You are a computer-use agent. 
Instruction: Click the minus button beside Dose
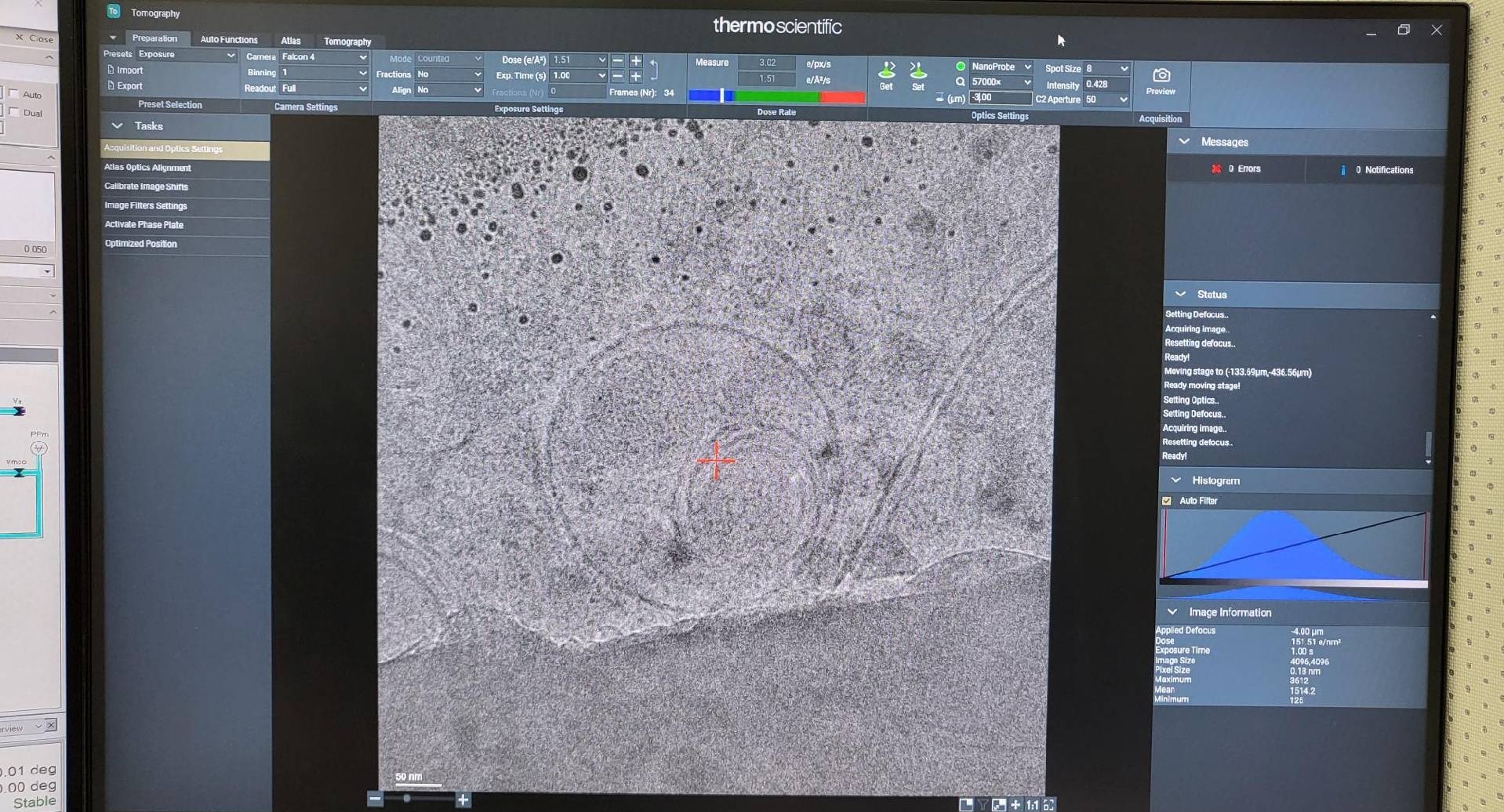pos(618,60)
